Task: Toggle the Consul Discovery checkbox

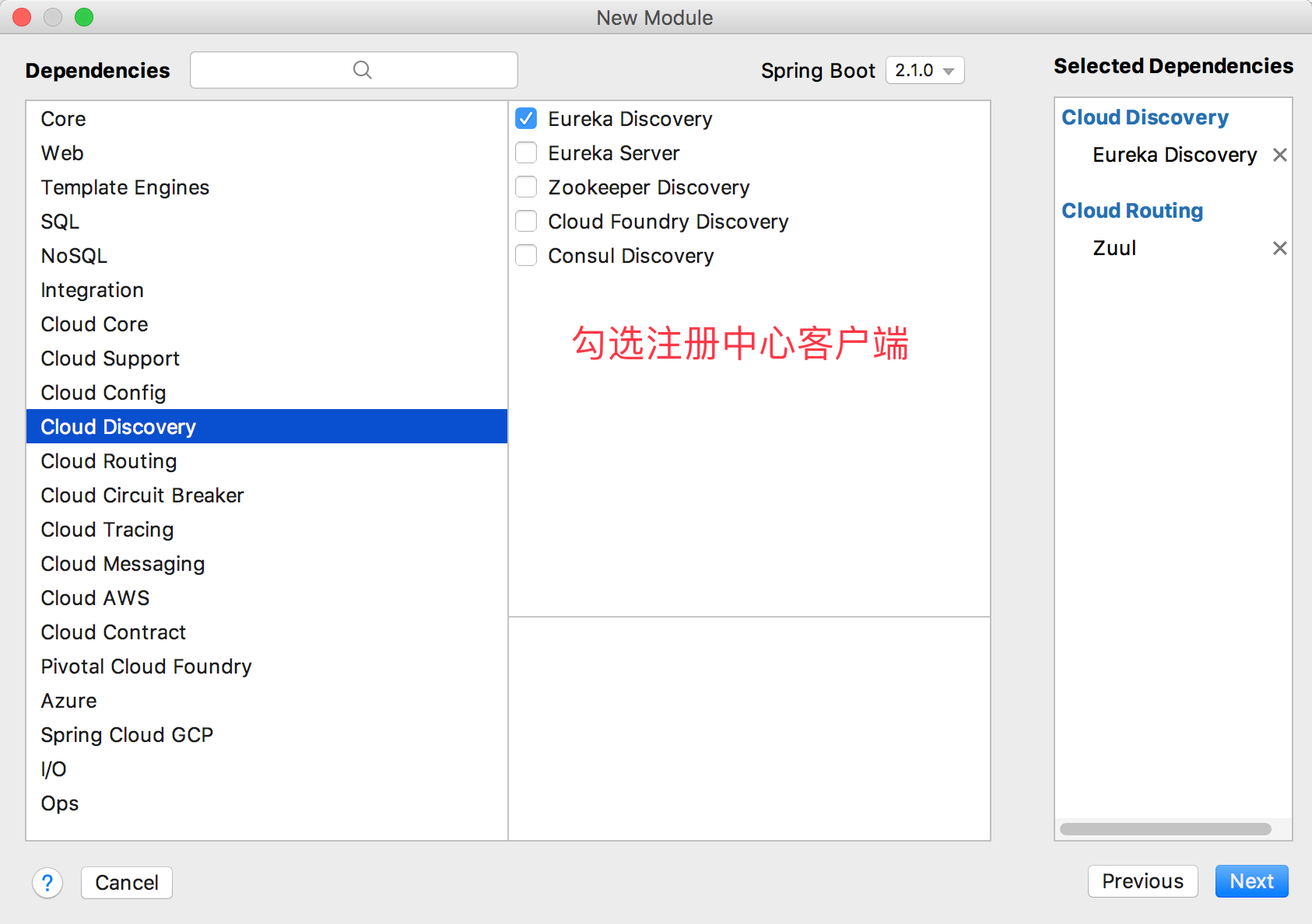Action: [x=526, y=255]
